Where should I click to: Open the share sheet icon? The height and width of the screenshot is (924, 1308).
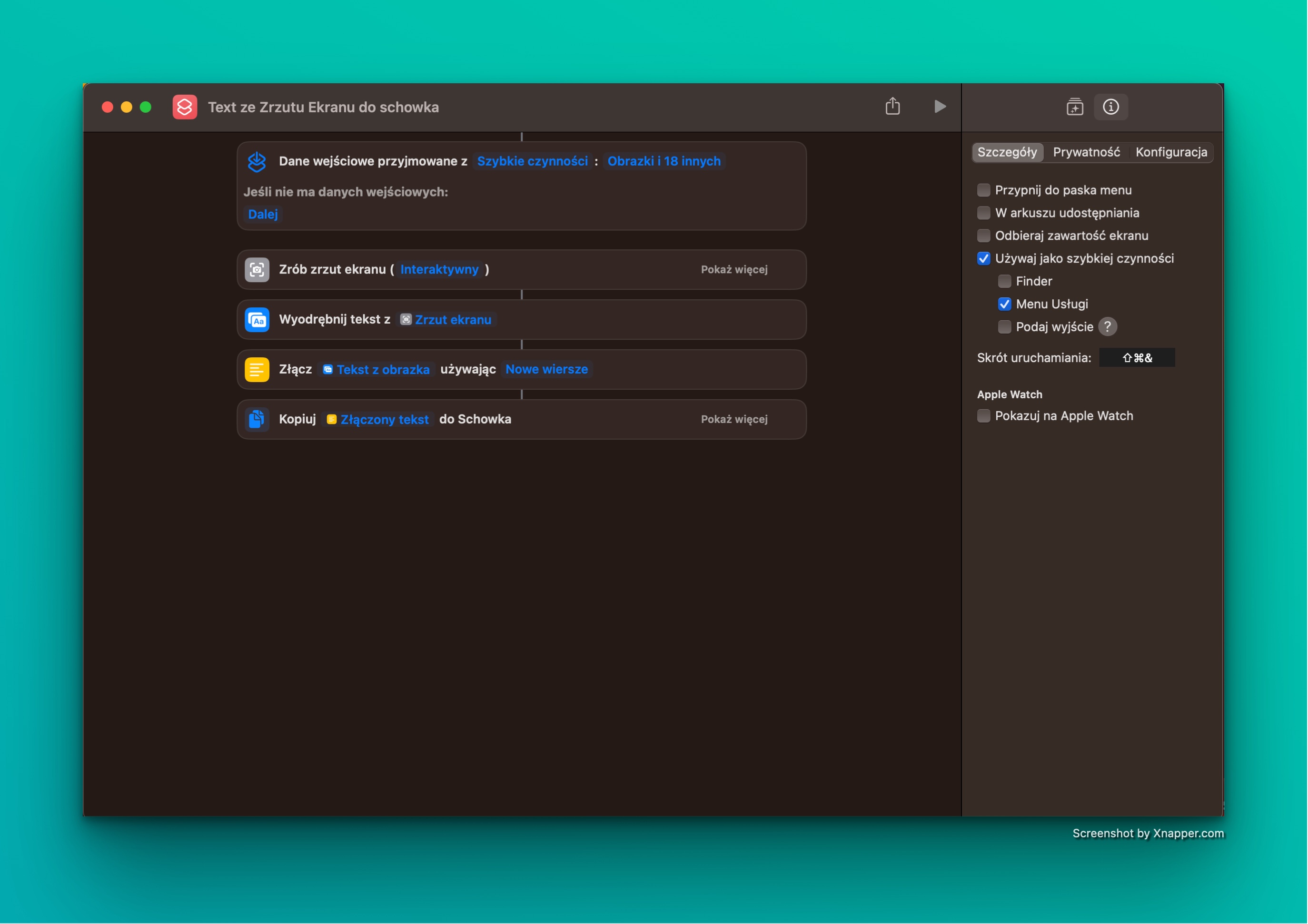pos(893,107)
